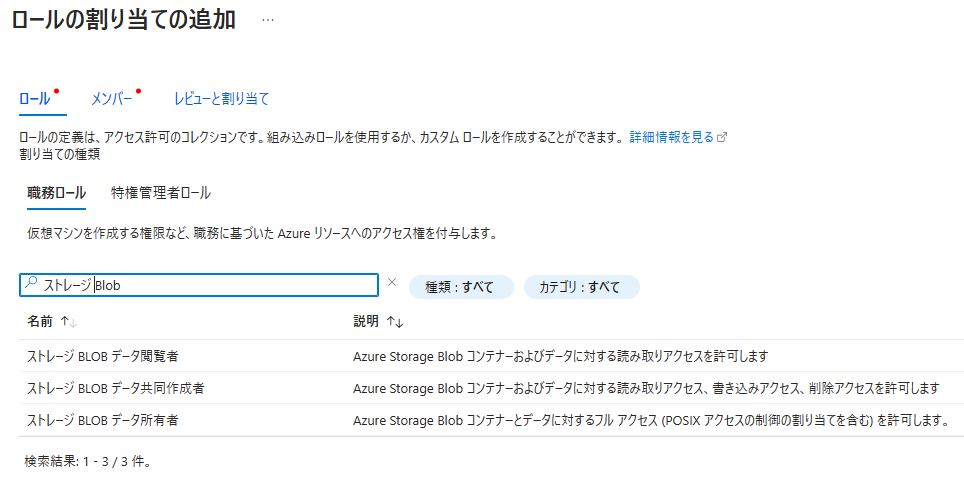Screen dimensions: 964x485
Task: Click the 割り当ての種類 label
Action: (x=60, y=154)
